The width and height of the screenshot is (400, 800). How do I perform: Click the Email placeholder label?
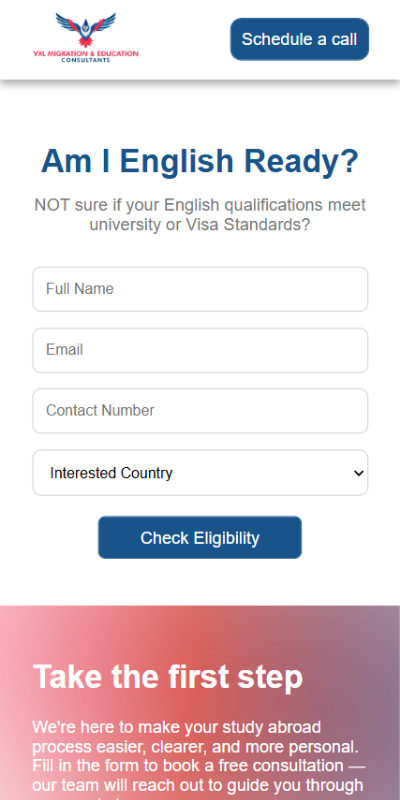click(x=64, y=350)
